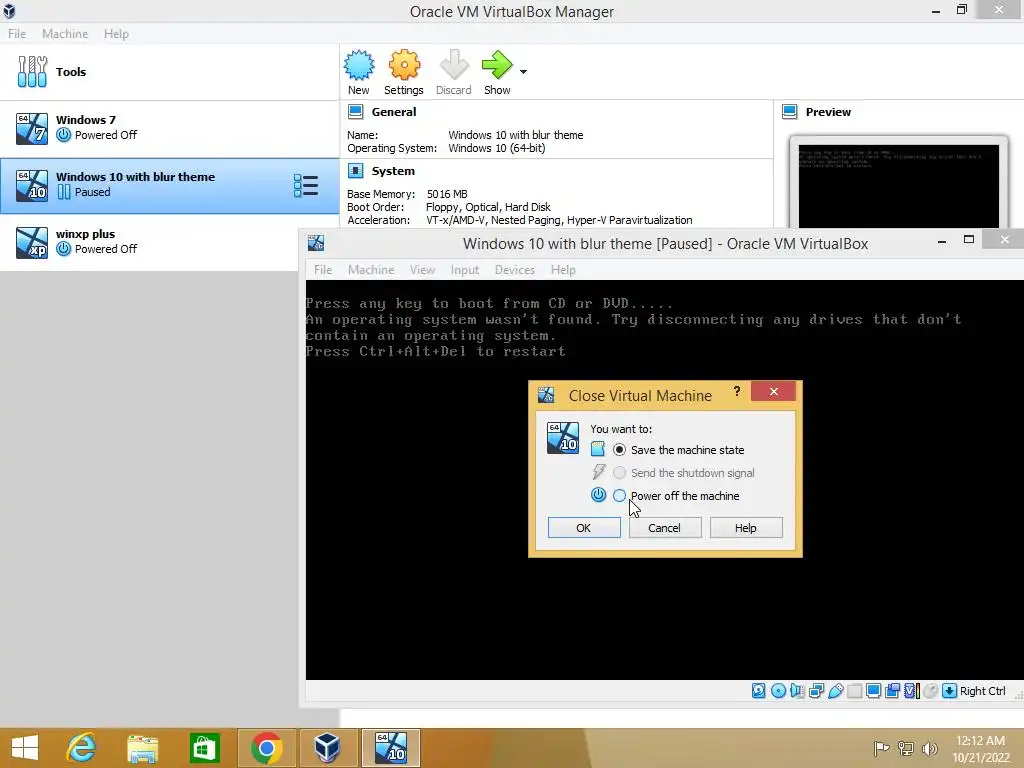The height and width of the screenshot is (768, 1024).
Task: Open the machine tools list menu icon
Action: [306, 185]
